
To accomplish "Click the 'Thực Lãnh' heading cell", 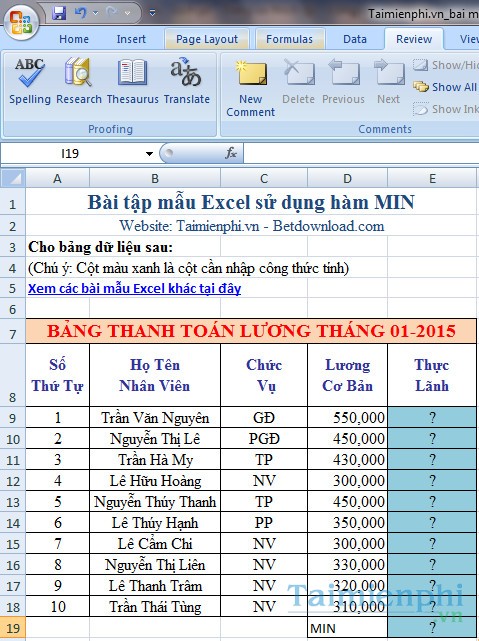I will 432,375.
